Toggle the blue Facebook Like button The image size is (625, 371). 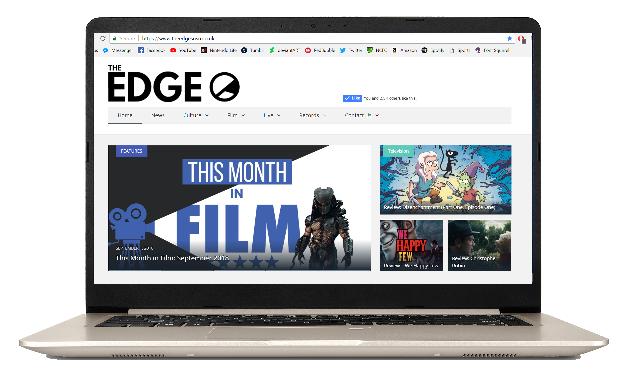[352, 98]
